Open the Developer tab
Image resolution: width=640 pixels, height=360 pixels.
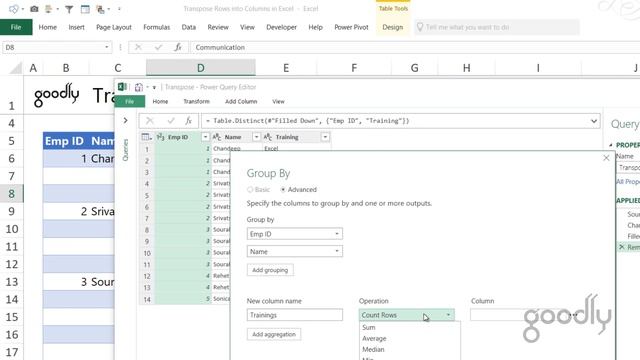click(x=281, y=27)
